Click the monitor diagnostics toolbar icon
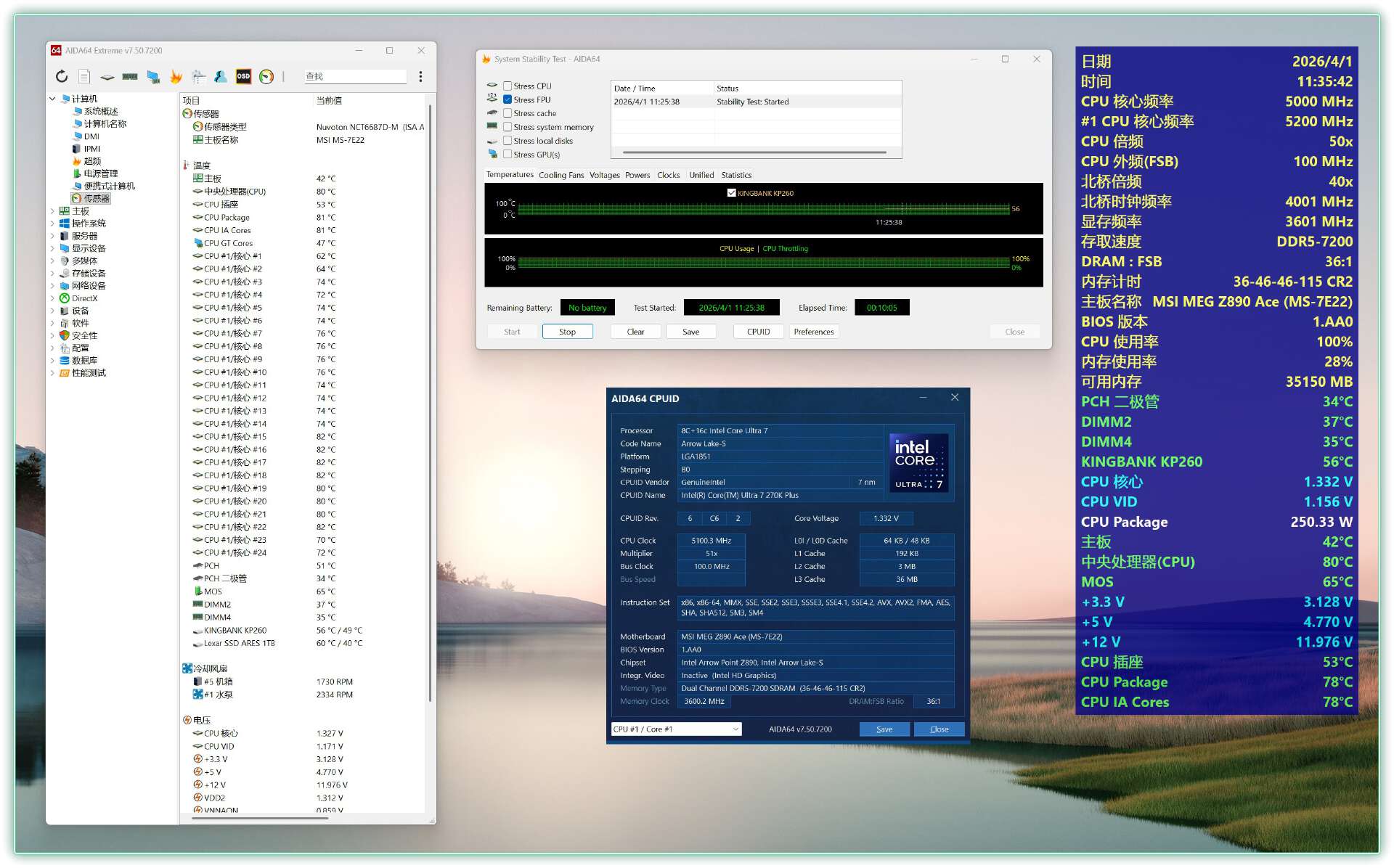Image resolution: width=1394 pixels, height=868 pixels. point(153,76)
